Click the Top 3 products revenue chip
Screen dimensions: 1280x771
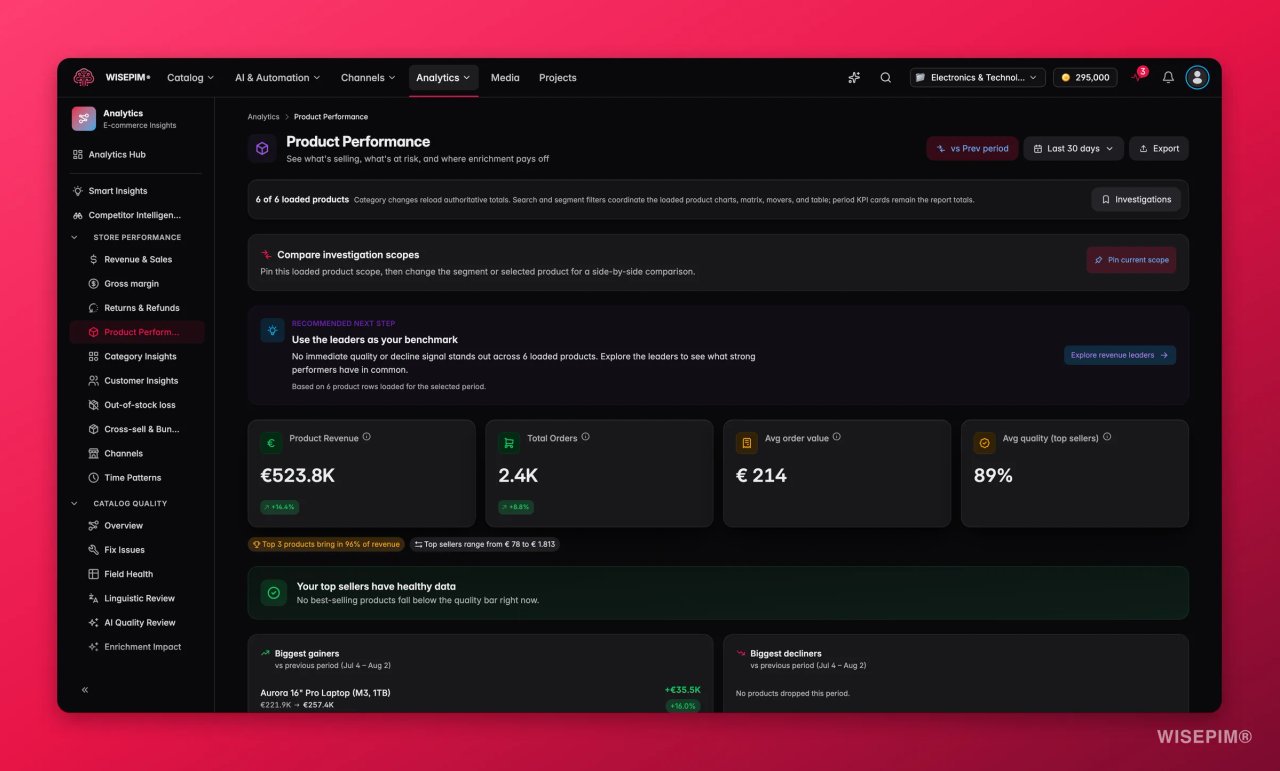point(326,545)
